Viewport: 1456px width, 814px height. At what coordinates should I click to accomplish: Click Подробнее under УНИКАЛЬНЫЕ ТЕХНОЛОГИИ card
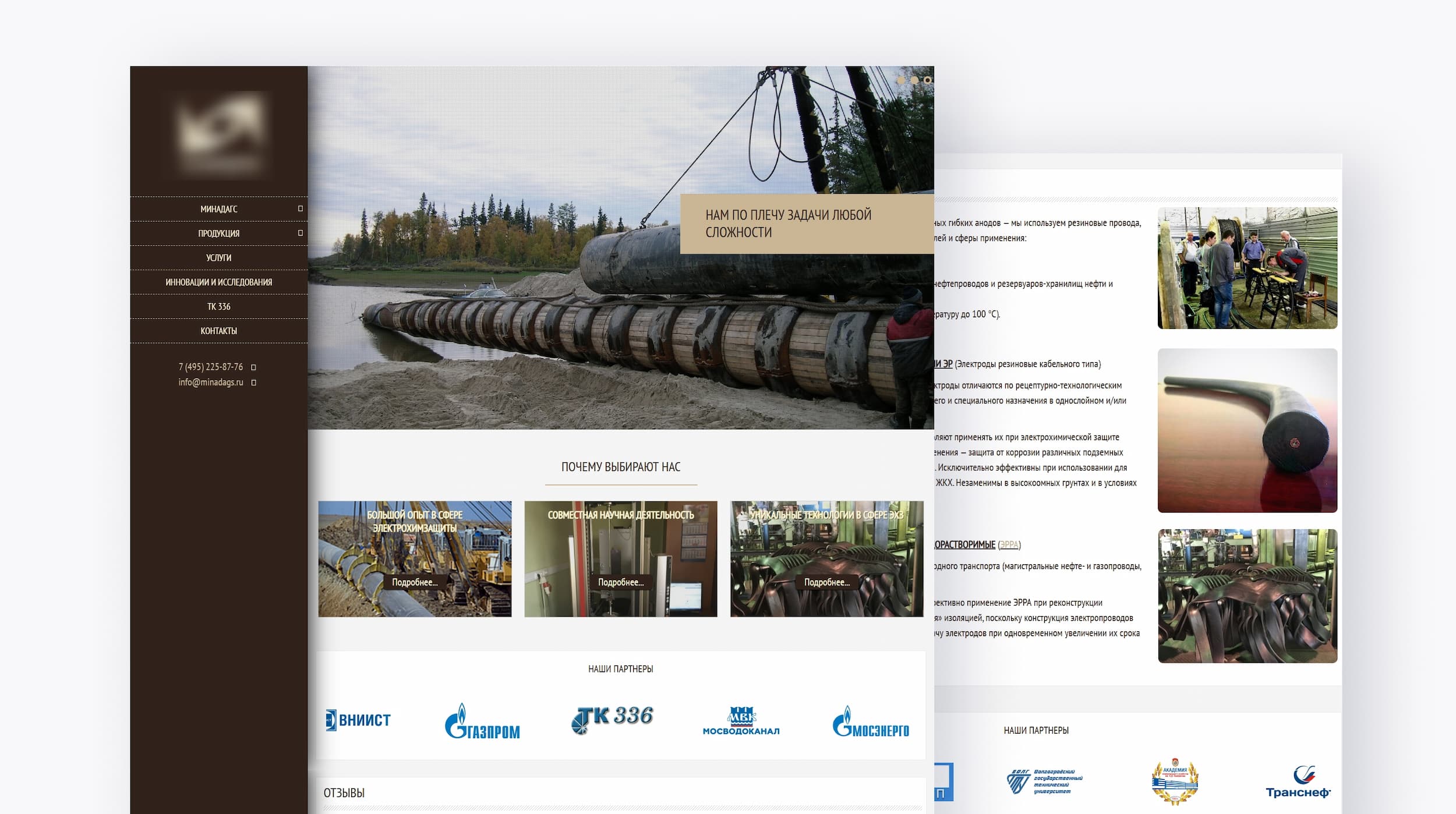(x=827, y=582)
